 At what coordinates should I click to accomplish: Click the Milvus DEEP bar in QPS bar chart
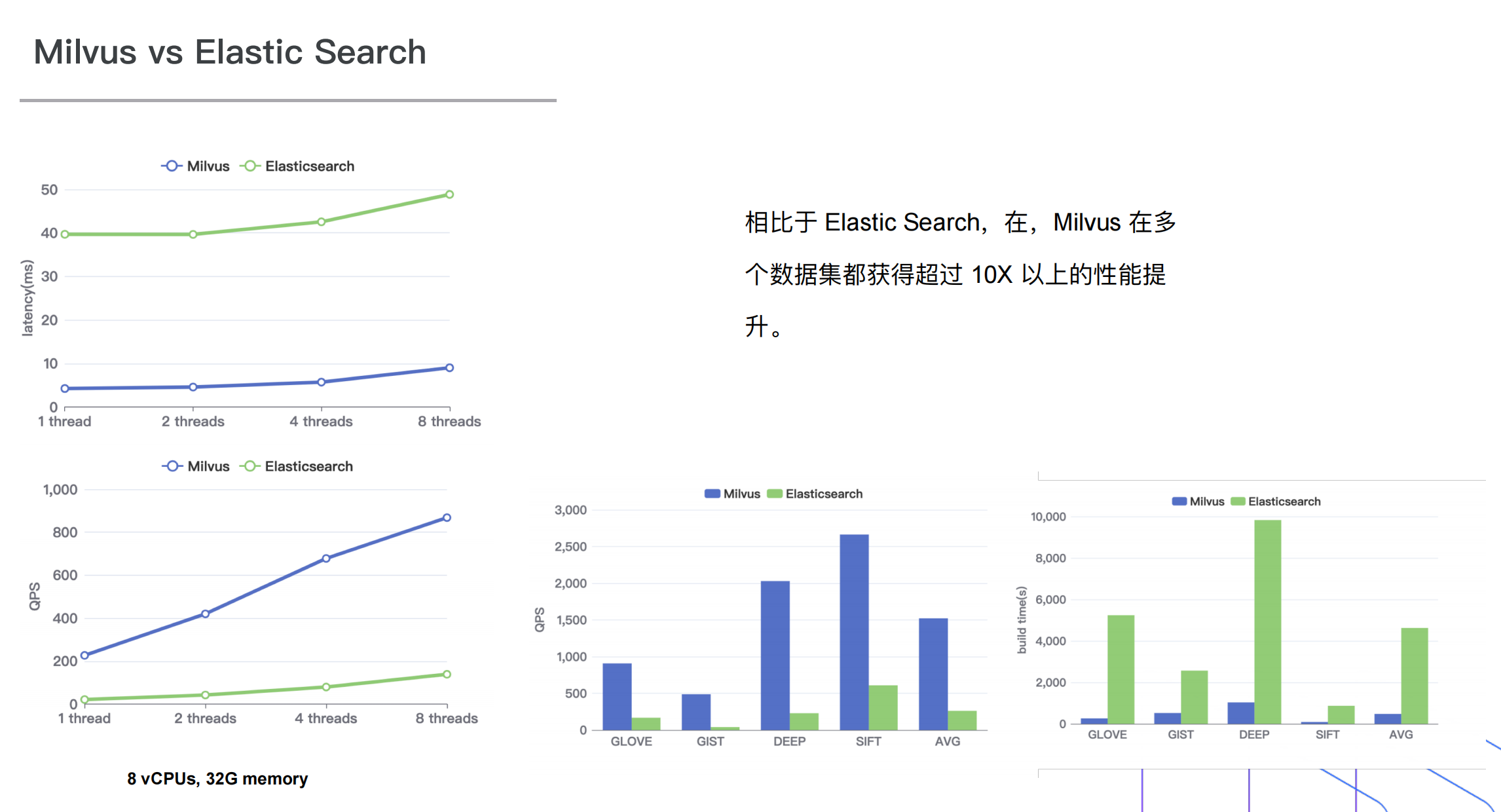click(x=775, y=655)
